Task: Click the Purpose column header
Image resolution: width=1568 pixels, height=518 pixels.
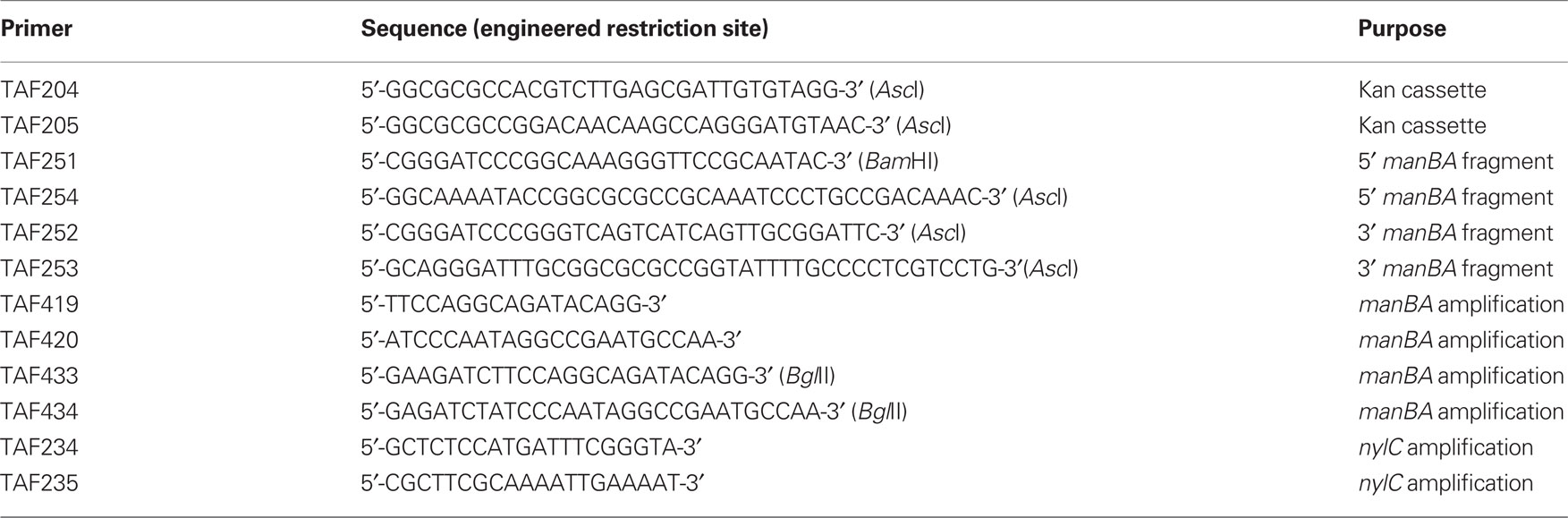Action: [x=1402, y=30]
